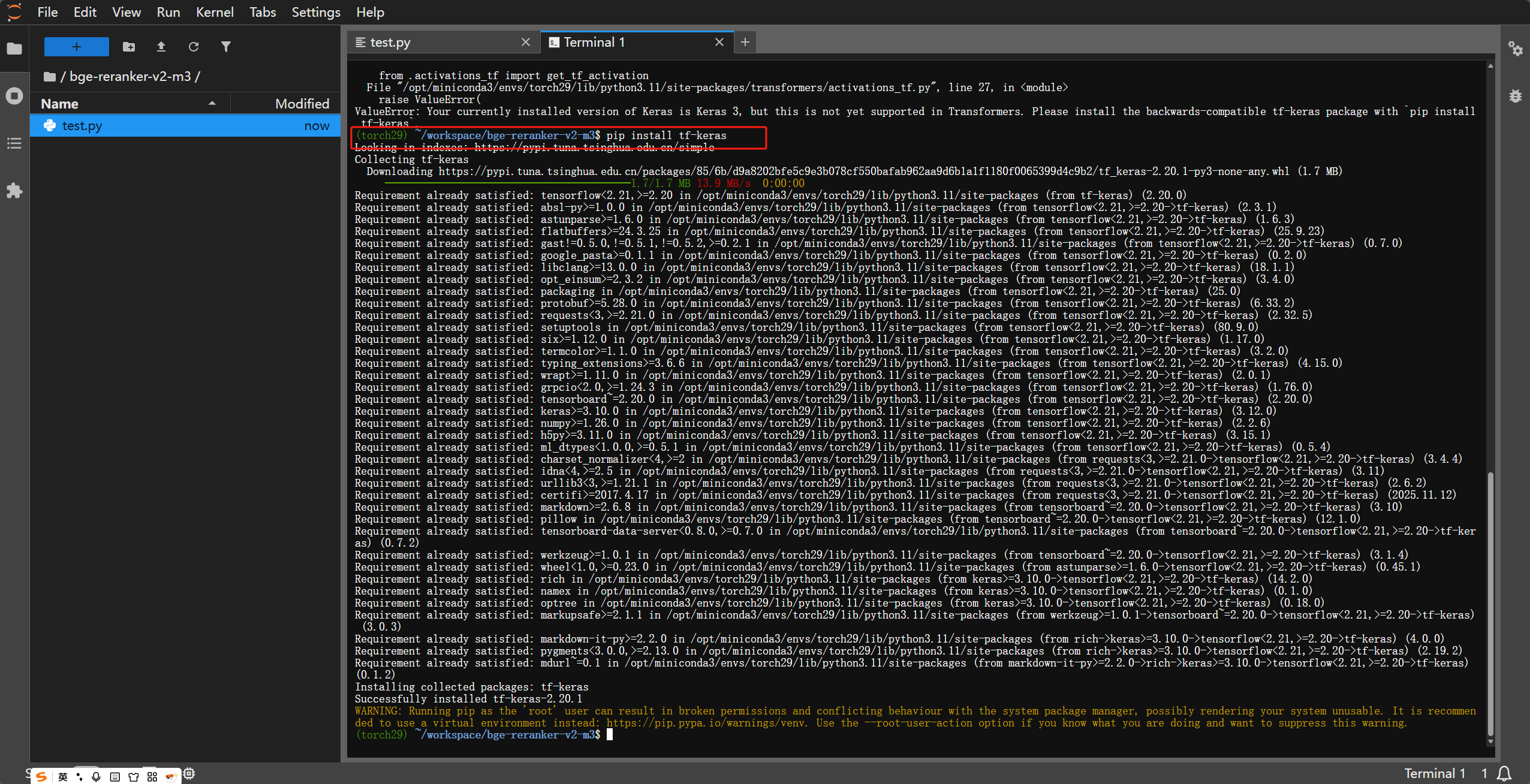
Task: Click the bge-reranker-v2-m3 breadcrumb
Action: click(130, 77)
